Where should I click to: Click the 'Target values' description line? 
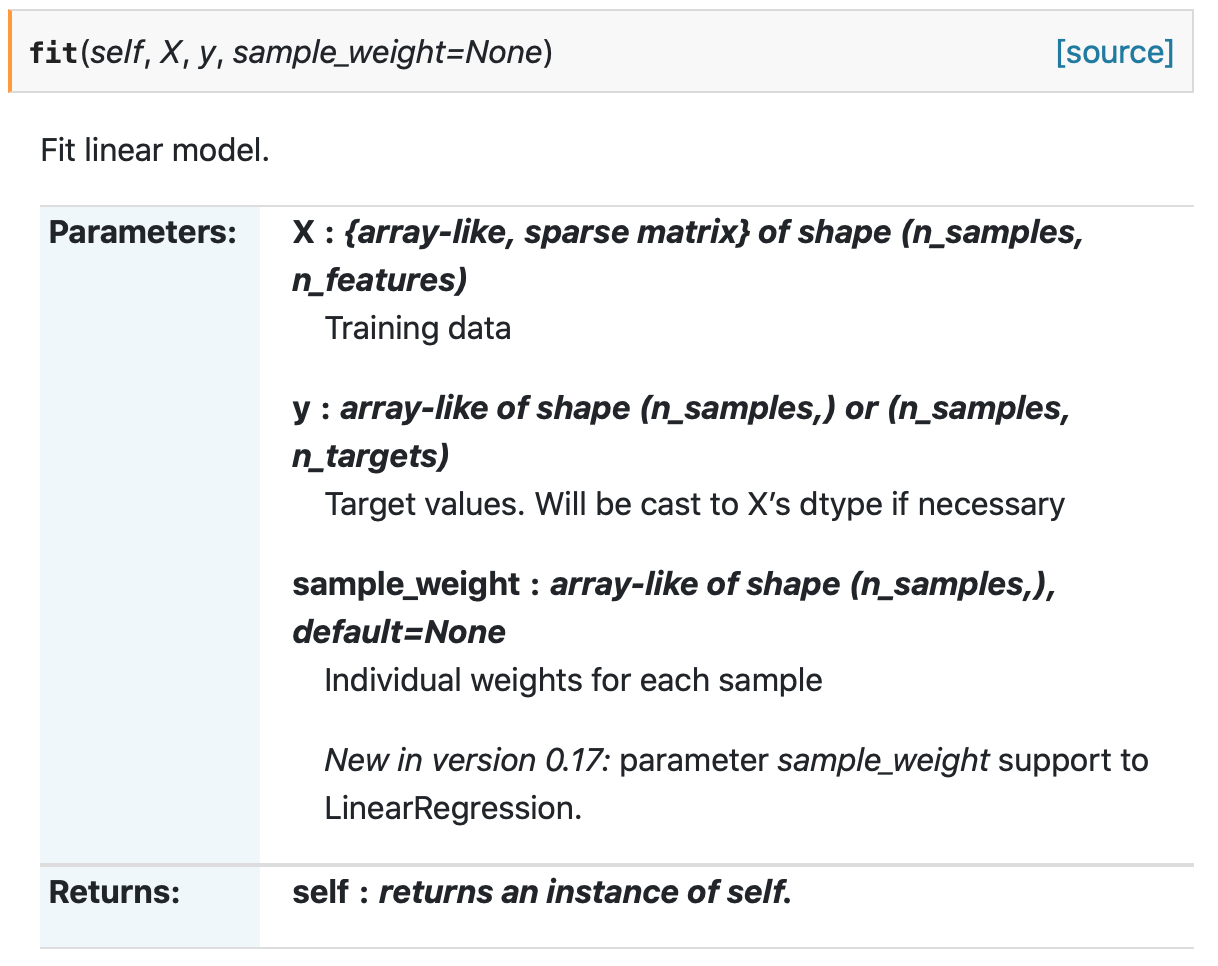(x=694, y=504)
